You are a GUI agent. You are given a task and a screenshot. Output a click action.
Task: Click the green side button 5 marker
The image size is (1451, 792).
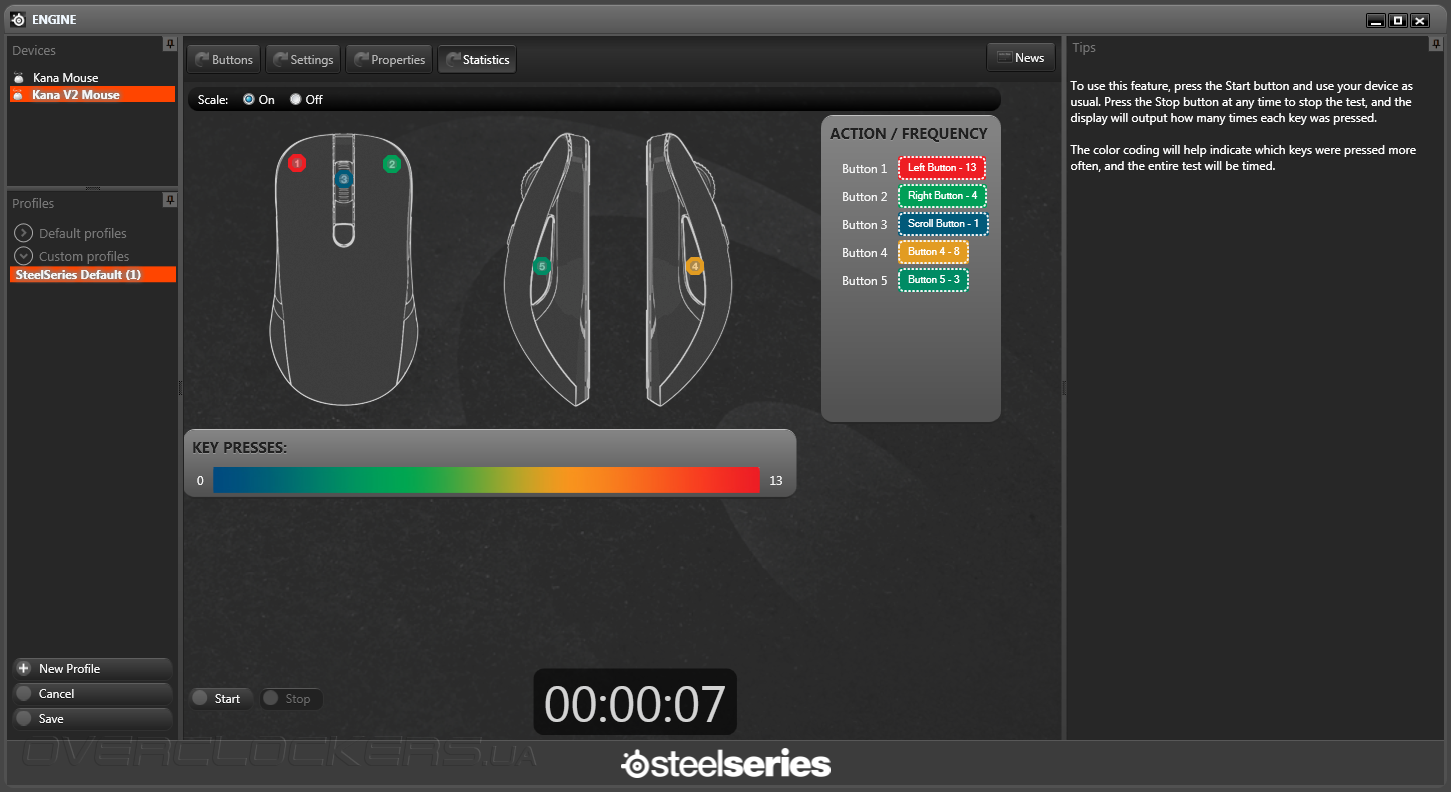click(542, 266)
